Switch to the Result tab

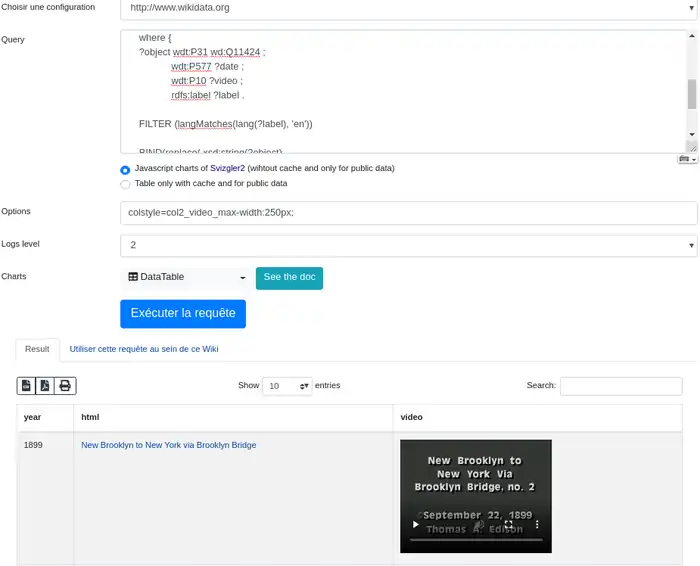[x=37, y=349]
